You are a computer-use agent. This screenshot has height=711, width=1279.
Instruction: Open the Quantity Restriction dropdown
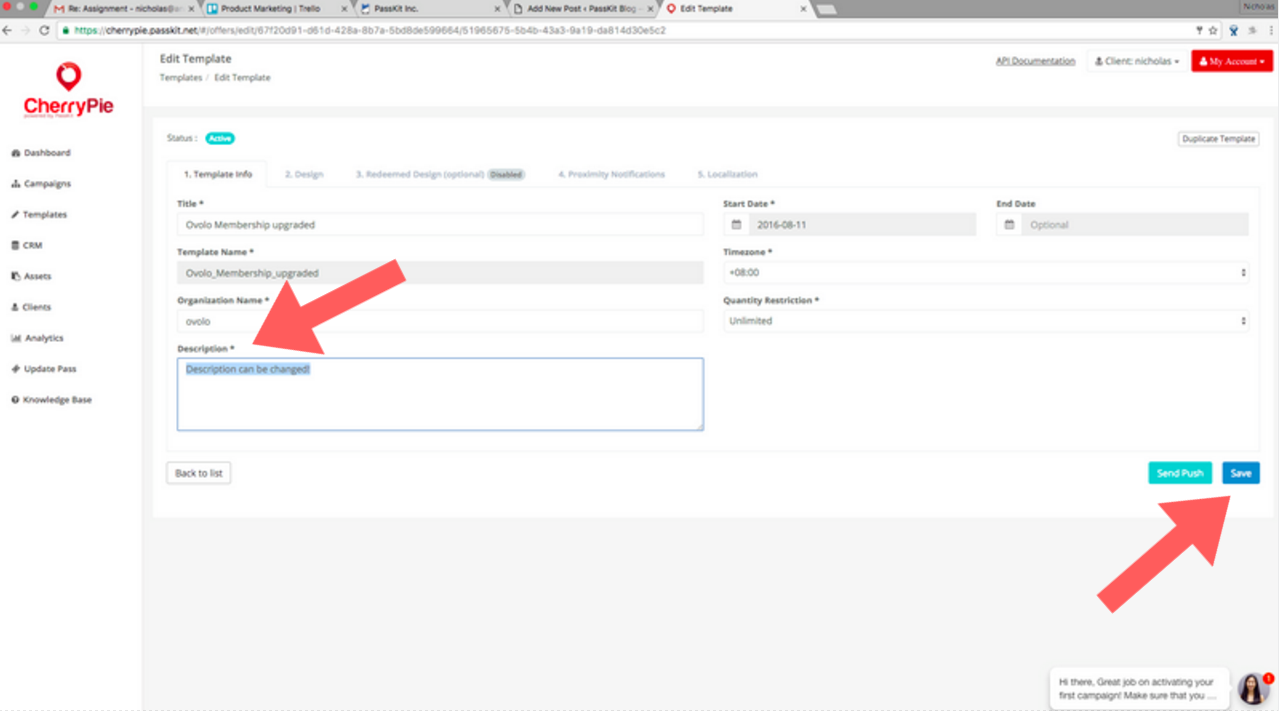pyautogui.click(x=986, y=321)
